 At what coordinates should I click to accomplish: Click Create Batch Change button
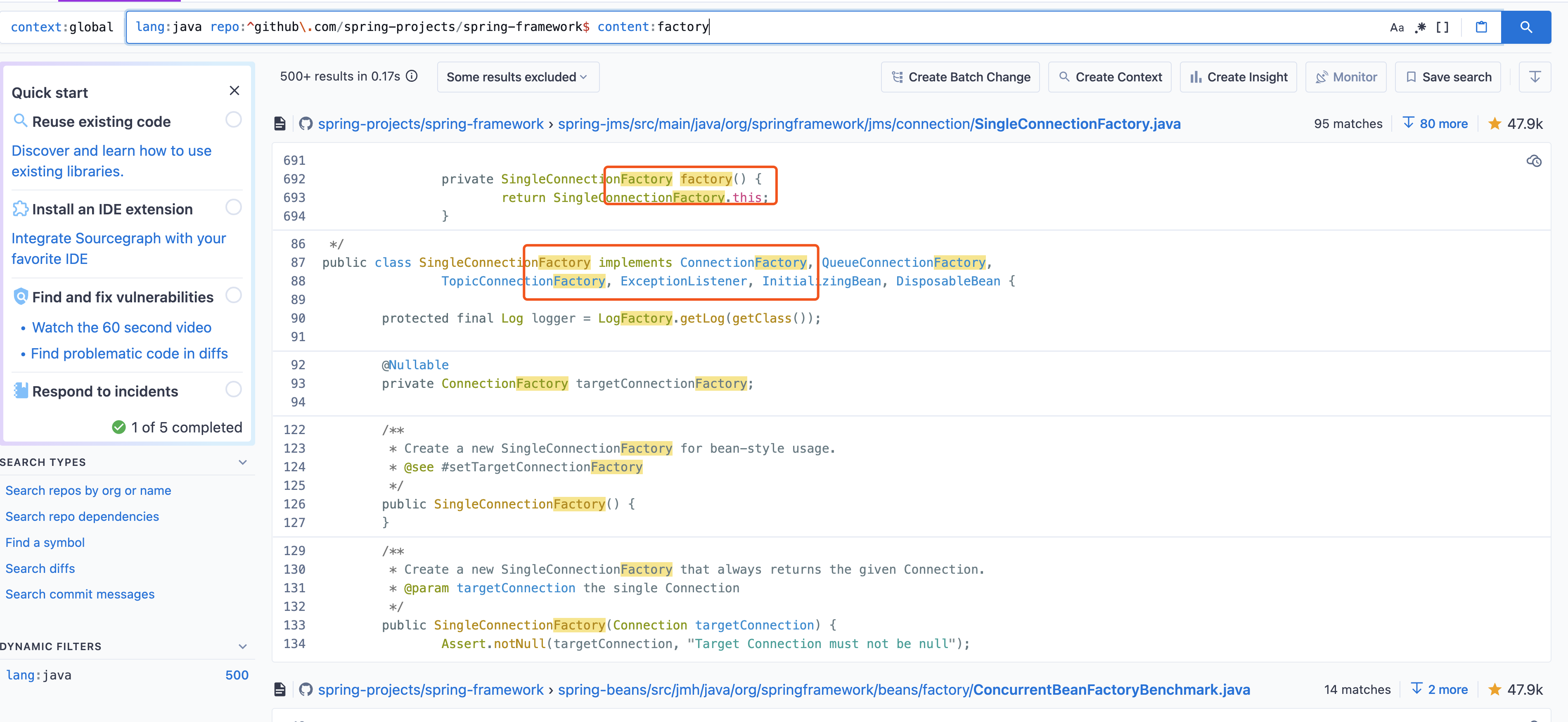click(961, 77)
